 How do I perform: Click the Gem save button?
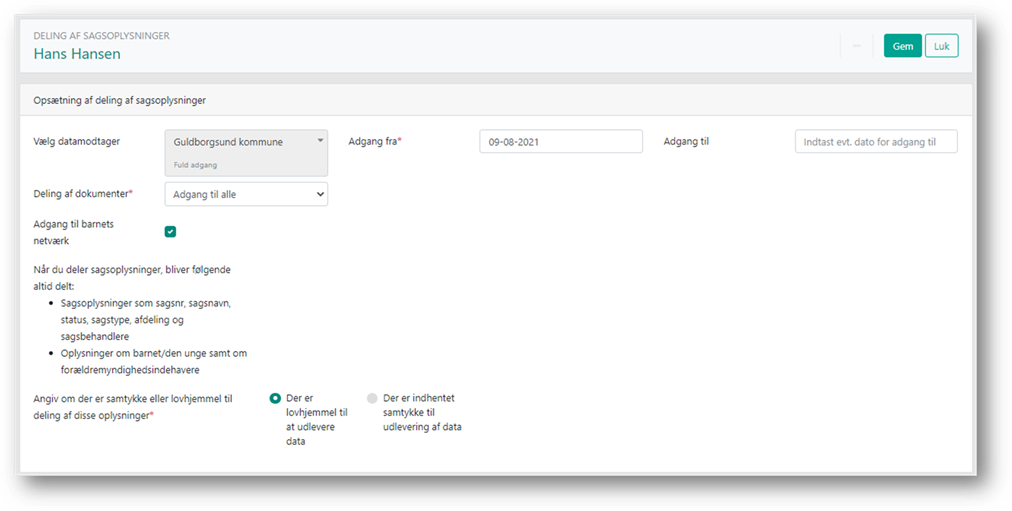tap(902, 46)
